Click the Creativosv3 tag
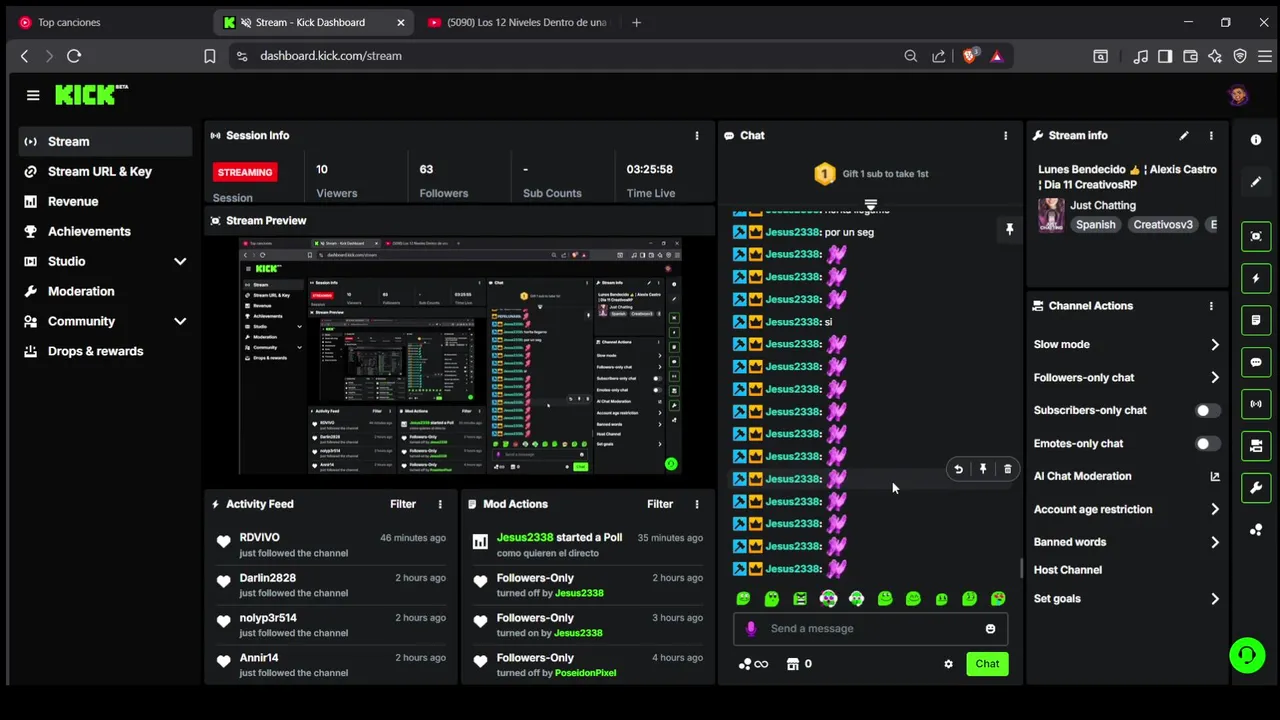This screenshot has height=720, width=1280. [x=1163, y=225]
